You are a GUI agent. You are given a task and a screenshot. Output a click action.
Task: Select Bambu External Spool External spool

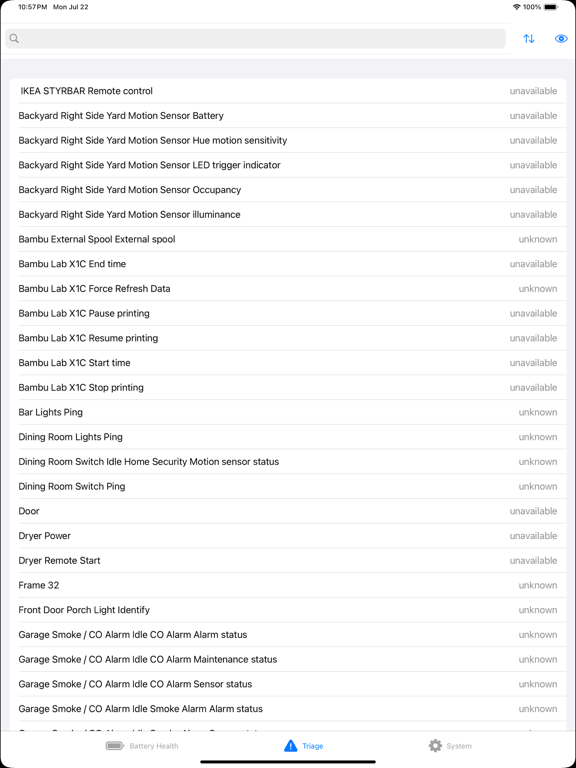tap(288, 239)
